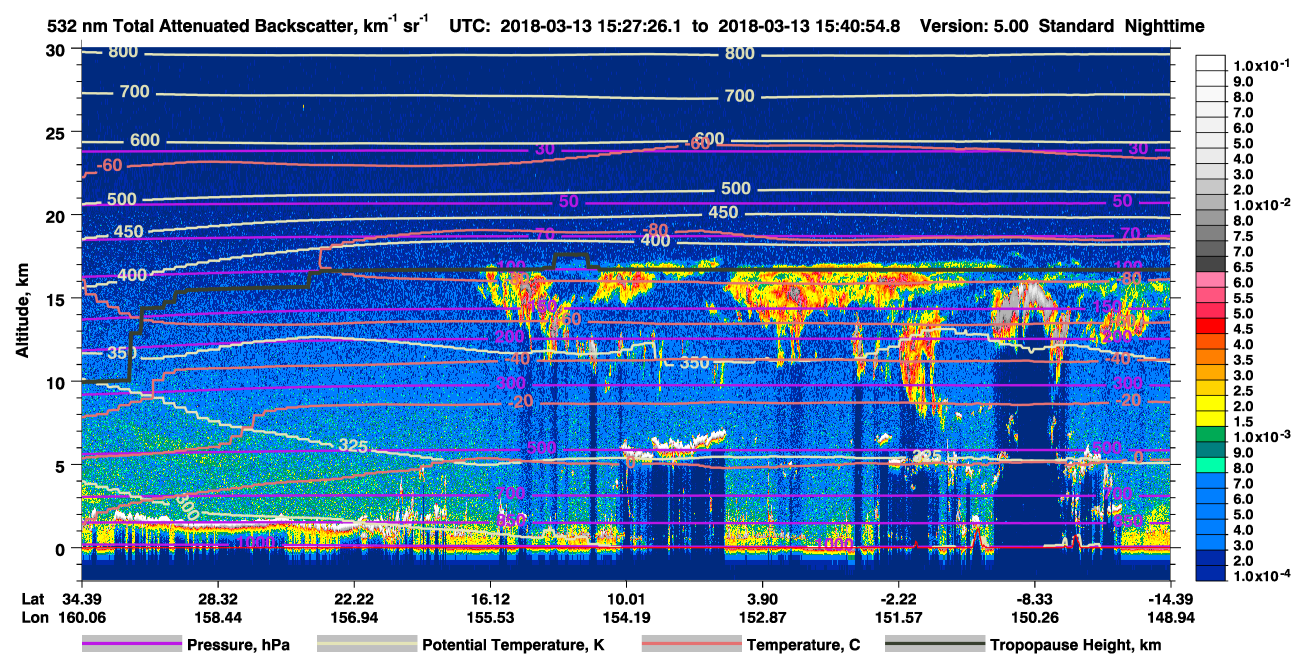Click the 'Temperature, C' legend label
This screenshot has height=667, width=1300.
pyautogui.click(x=802, y=645)
